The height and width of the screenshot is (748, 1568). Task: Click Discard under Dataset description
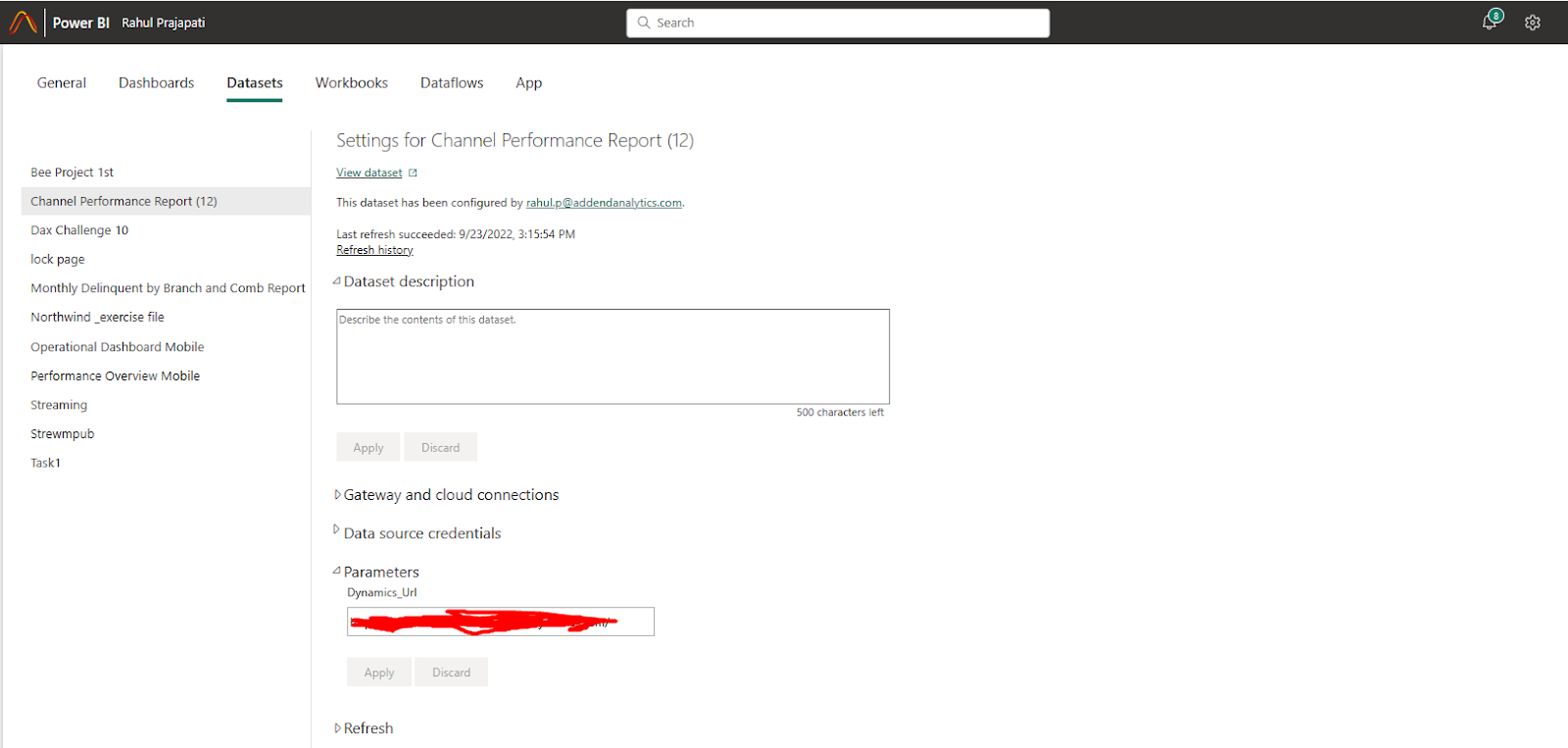tap(440, 447)
